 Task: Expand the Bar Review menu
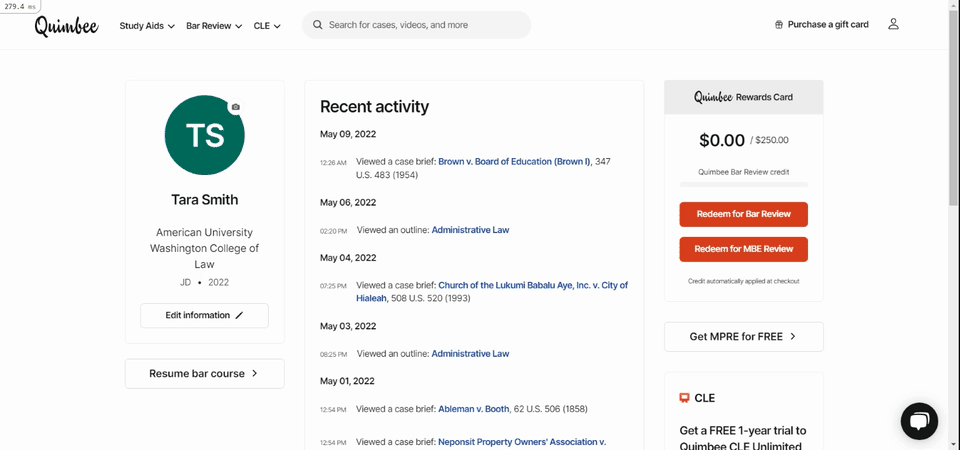214,26
